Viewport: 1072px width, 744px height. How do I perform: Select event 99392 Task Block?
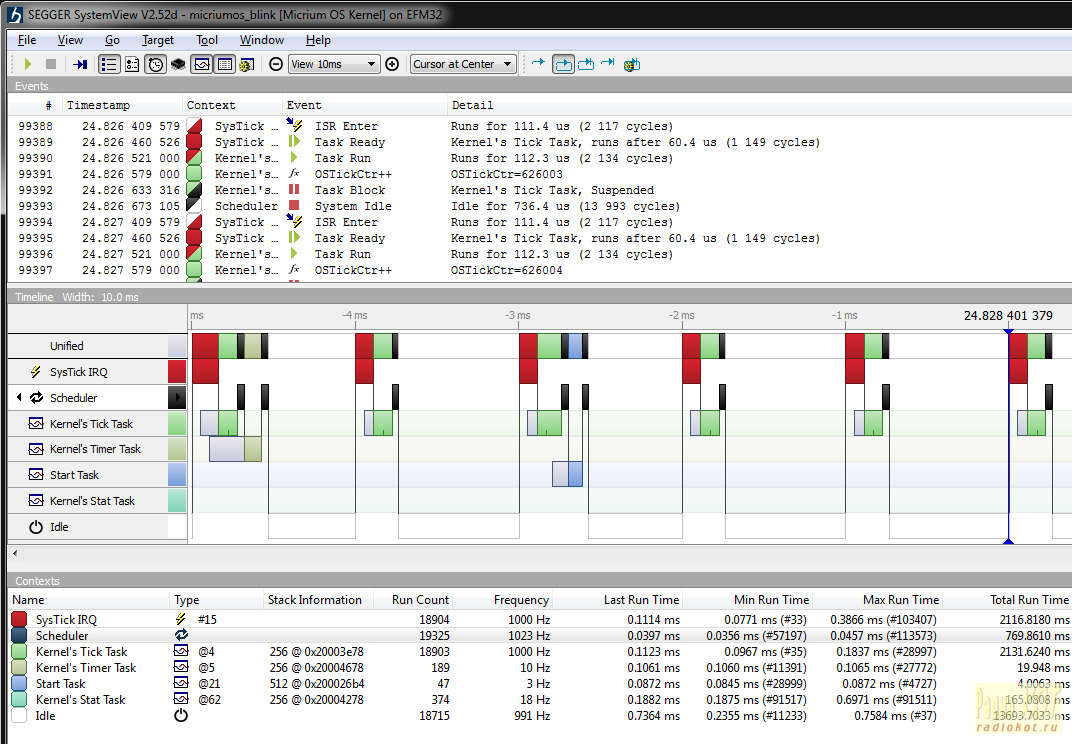[x=539, y=190]
